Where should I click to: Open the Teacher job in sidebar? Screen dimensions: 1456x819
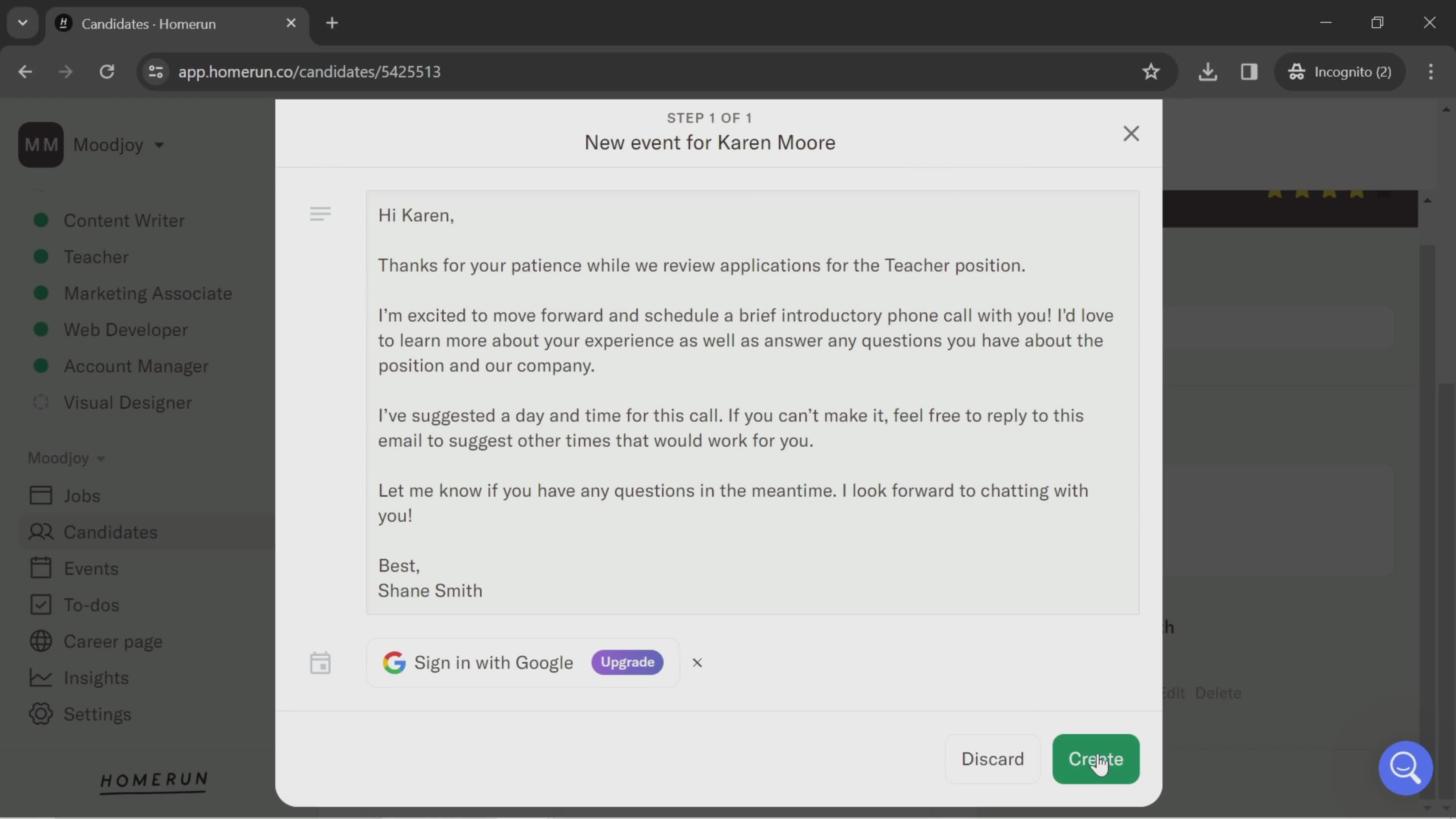pyautogui.click(x=96, y=257)
